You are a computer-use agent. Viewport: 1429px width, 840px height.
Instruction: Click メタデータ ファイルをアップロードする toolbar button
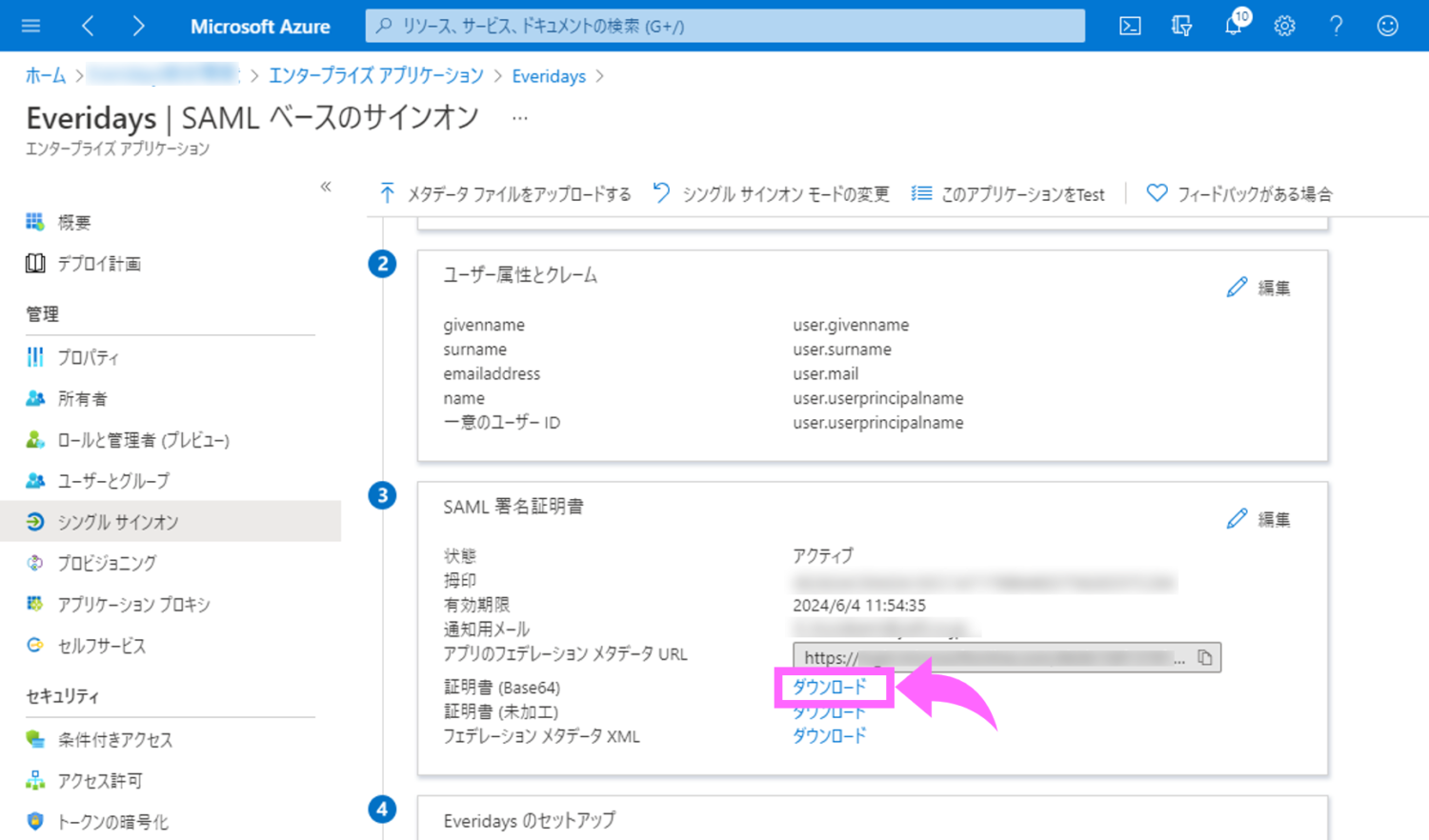pyautogui.click(x=506, y=194)
